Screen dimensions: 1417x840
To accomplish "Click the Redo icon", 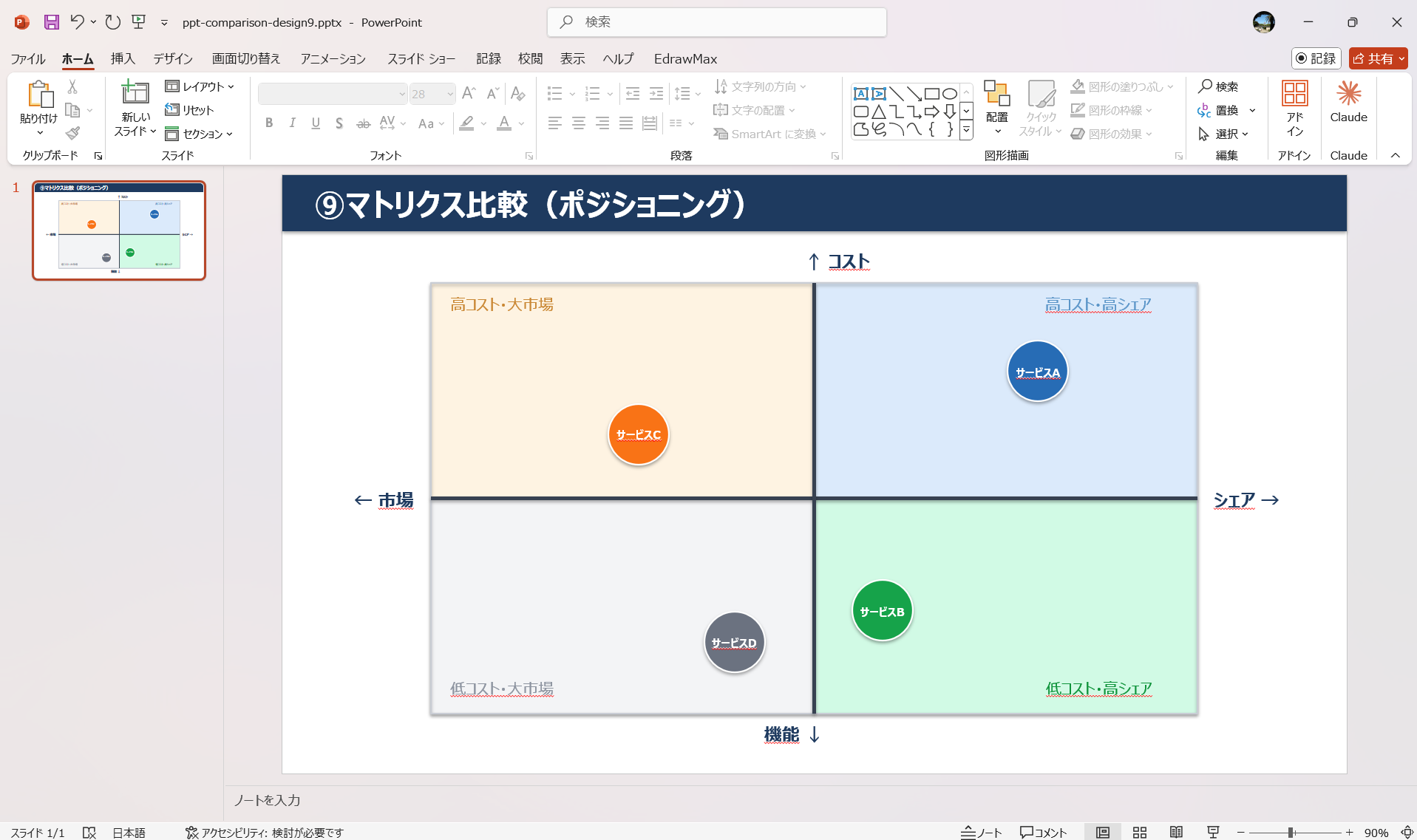I will click(112, 22).
